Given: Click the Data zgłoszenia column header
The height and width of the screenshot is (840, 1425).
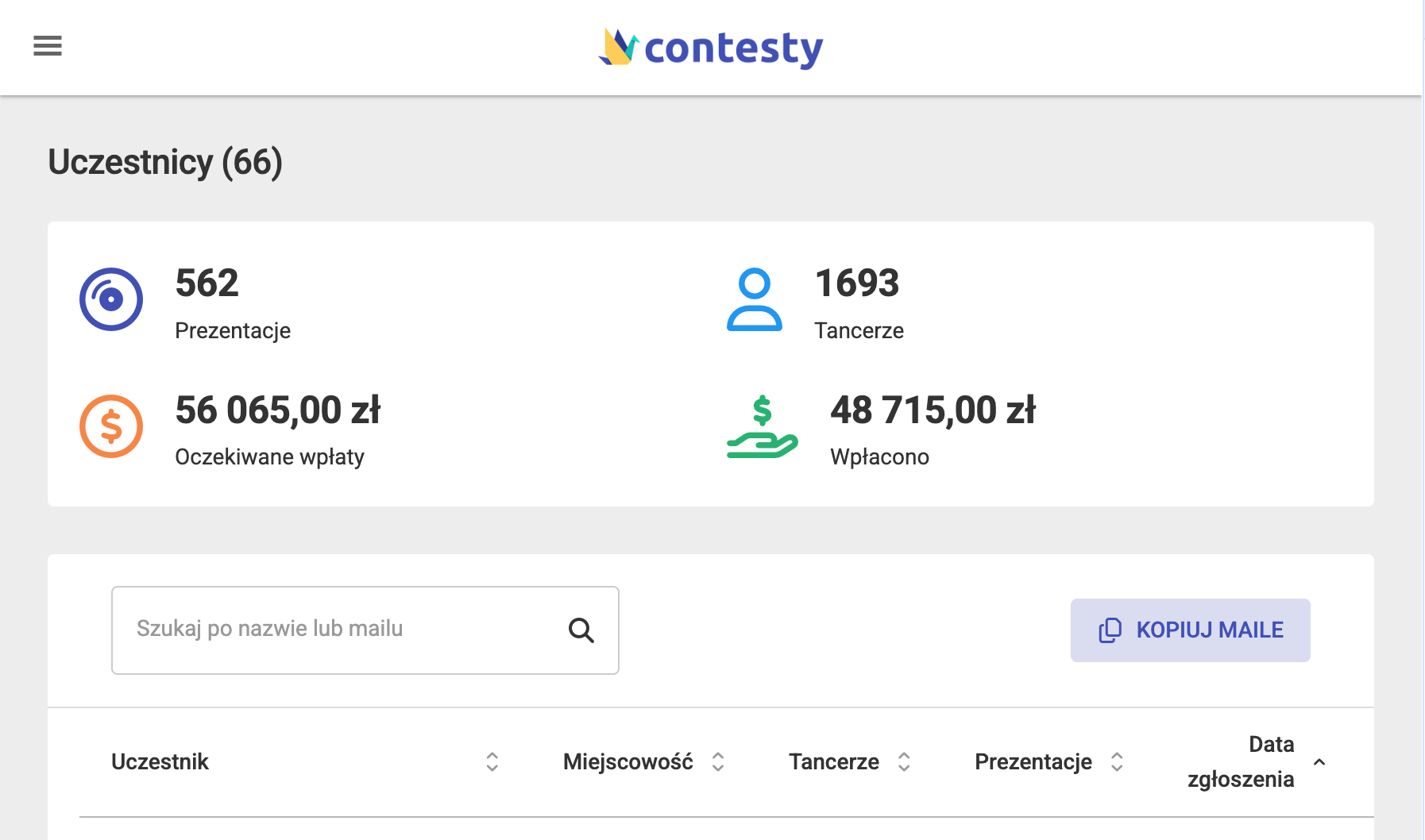Looking at the screenshot, I should [x=1241, y=762].
